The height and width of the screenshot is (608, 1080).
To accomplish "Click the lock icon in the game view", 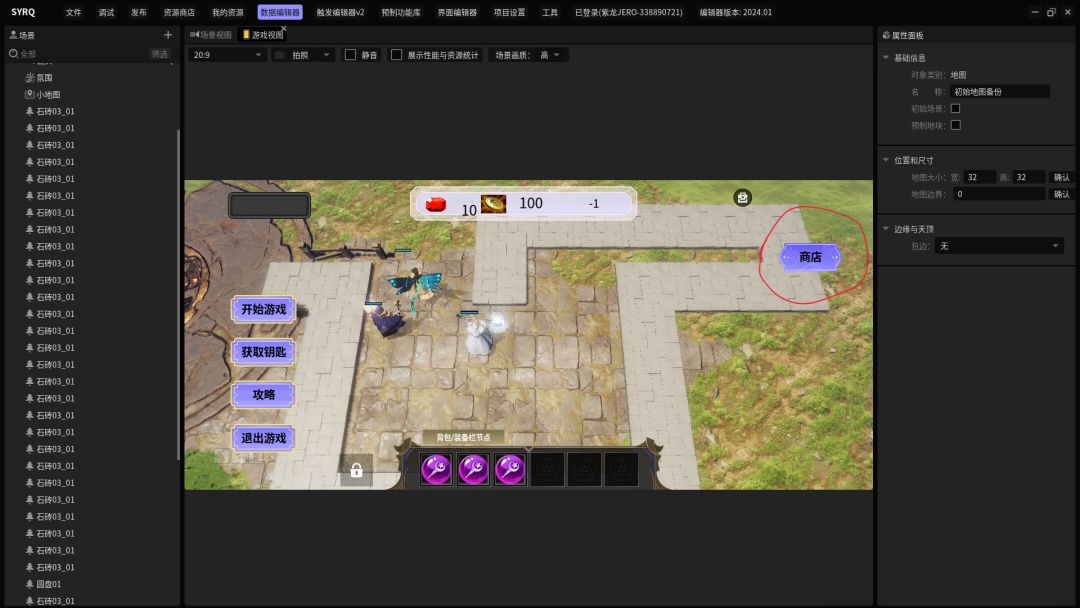I will pos(356,470).
